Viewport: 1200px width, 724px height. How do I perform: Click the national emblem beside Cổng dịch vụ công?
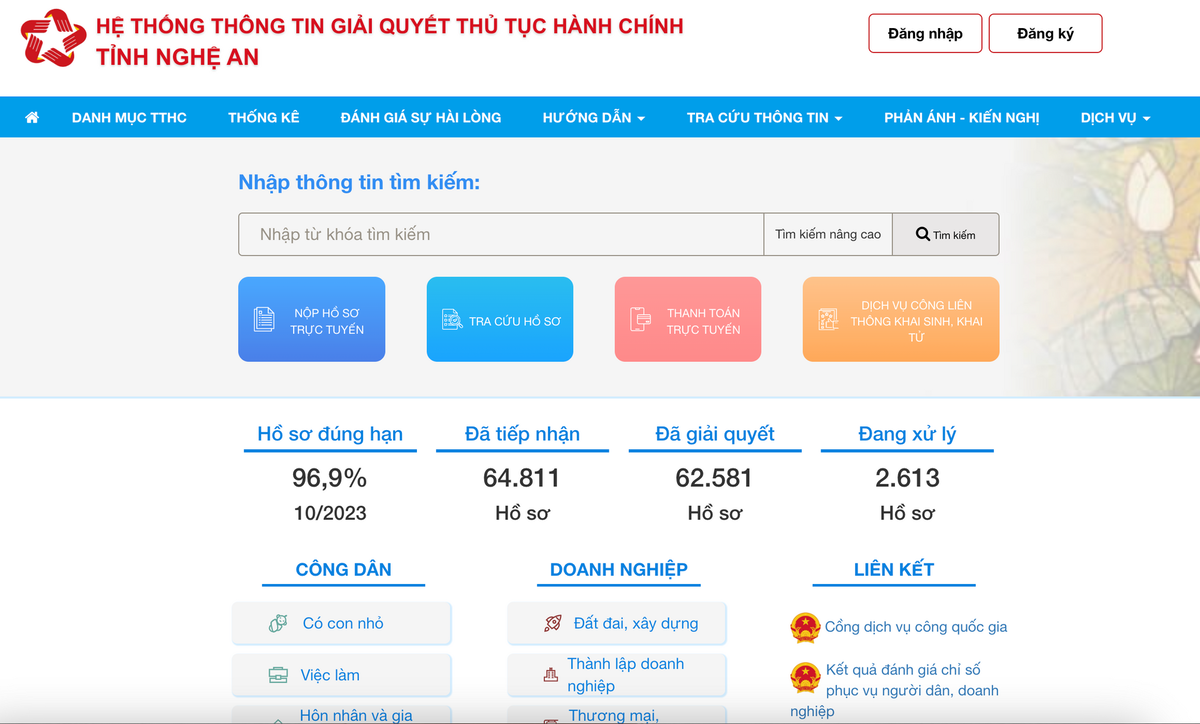(803, 628)
